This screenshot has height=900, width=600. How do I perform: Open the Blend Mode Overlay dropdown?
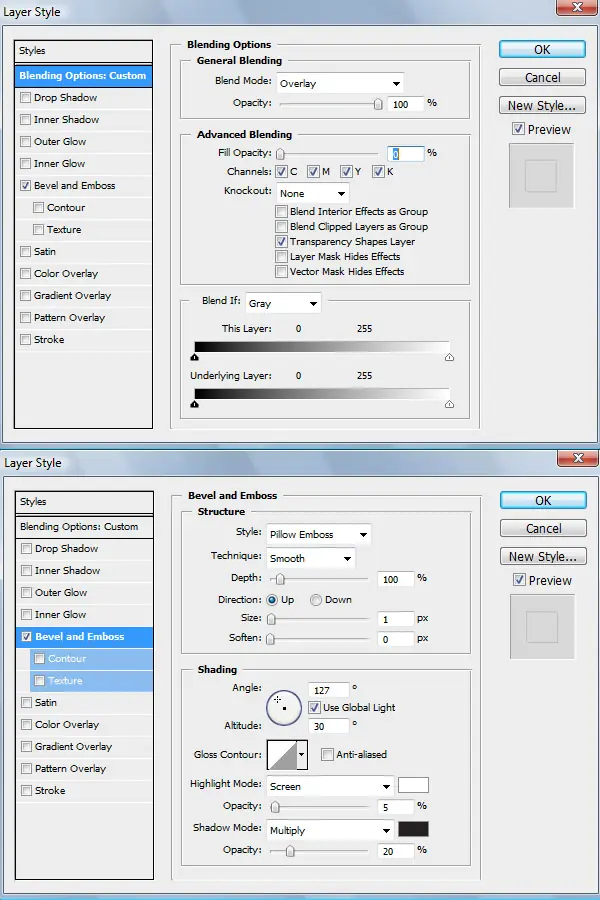(340, 83)
